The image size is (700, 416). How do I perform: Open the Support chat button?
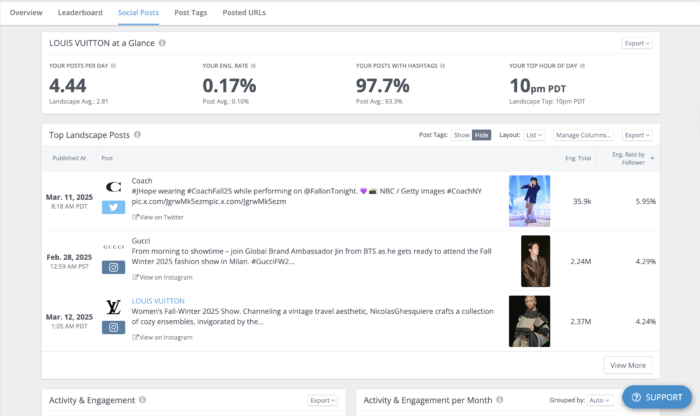pyautogui.click(x=657, y=397)
